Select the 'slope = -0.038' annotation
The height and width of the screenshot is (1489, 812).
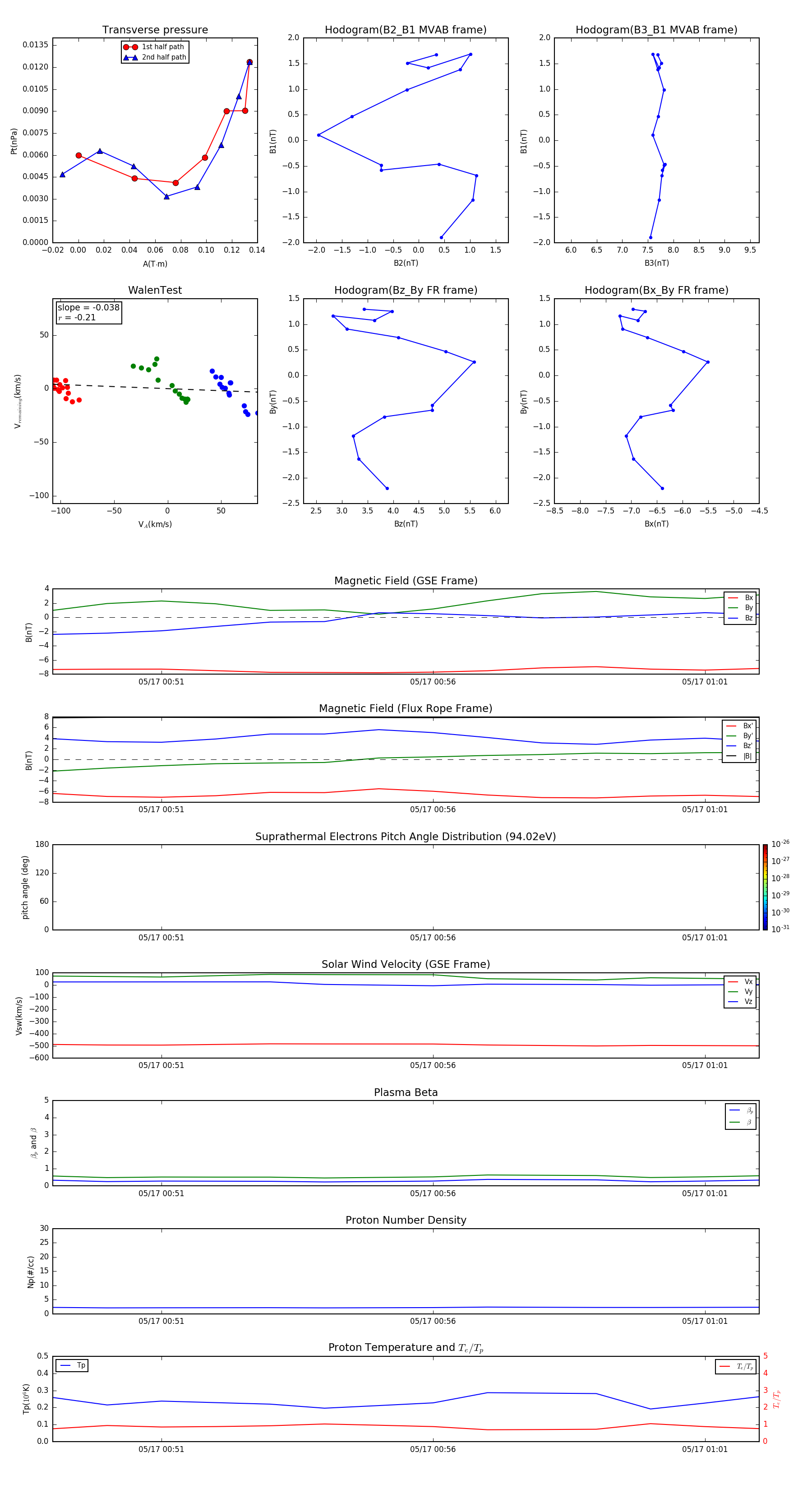coord(88,308)
